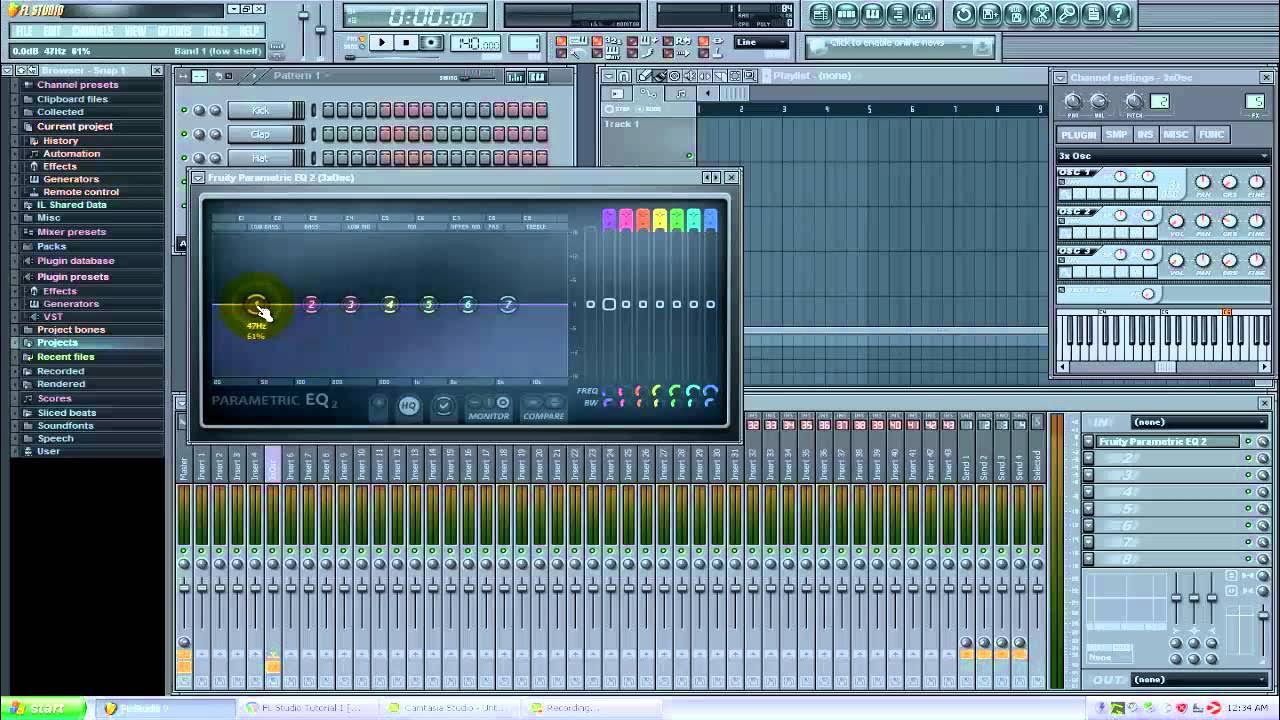Click the swing slider in the step sequencer
This screenshot has width=1280, height=720.
478,77
